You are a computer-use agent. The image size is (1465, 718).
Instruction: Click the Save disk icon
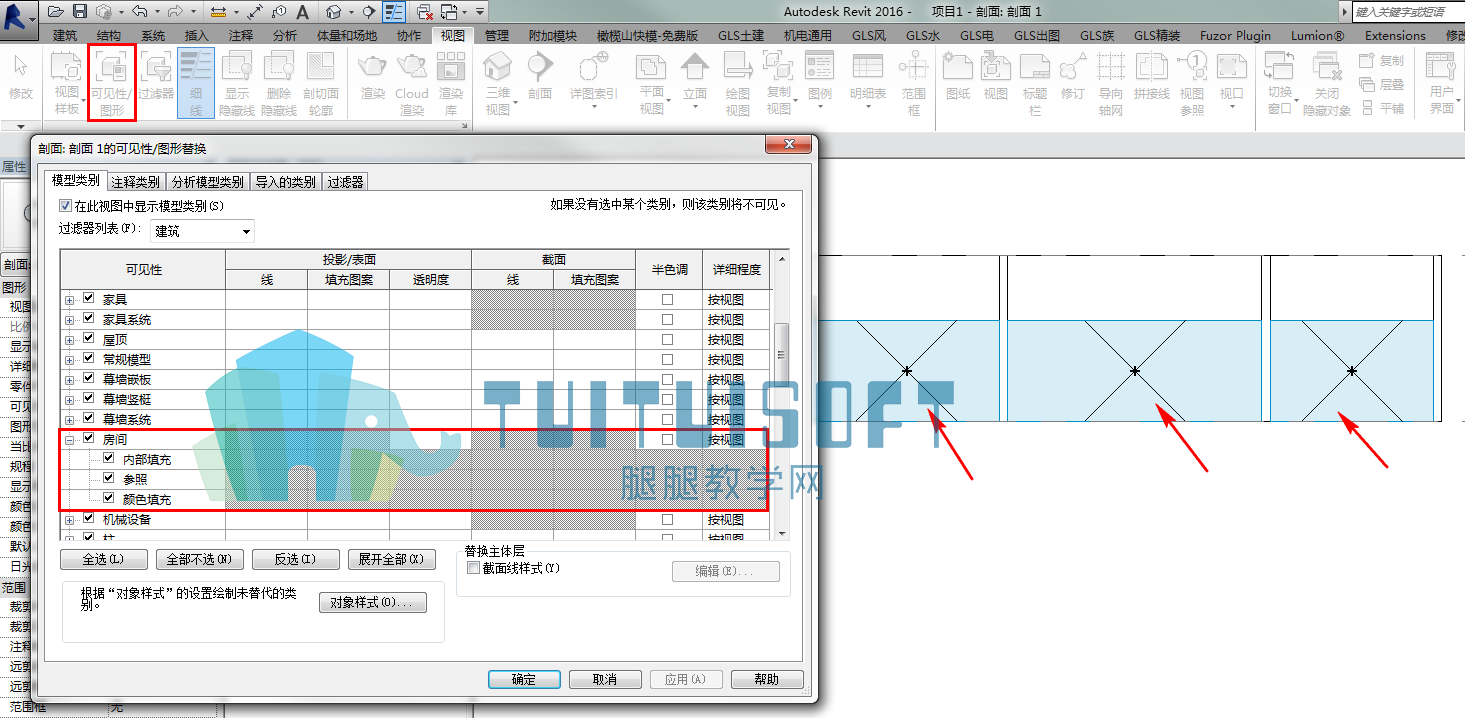click(81, 12)
